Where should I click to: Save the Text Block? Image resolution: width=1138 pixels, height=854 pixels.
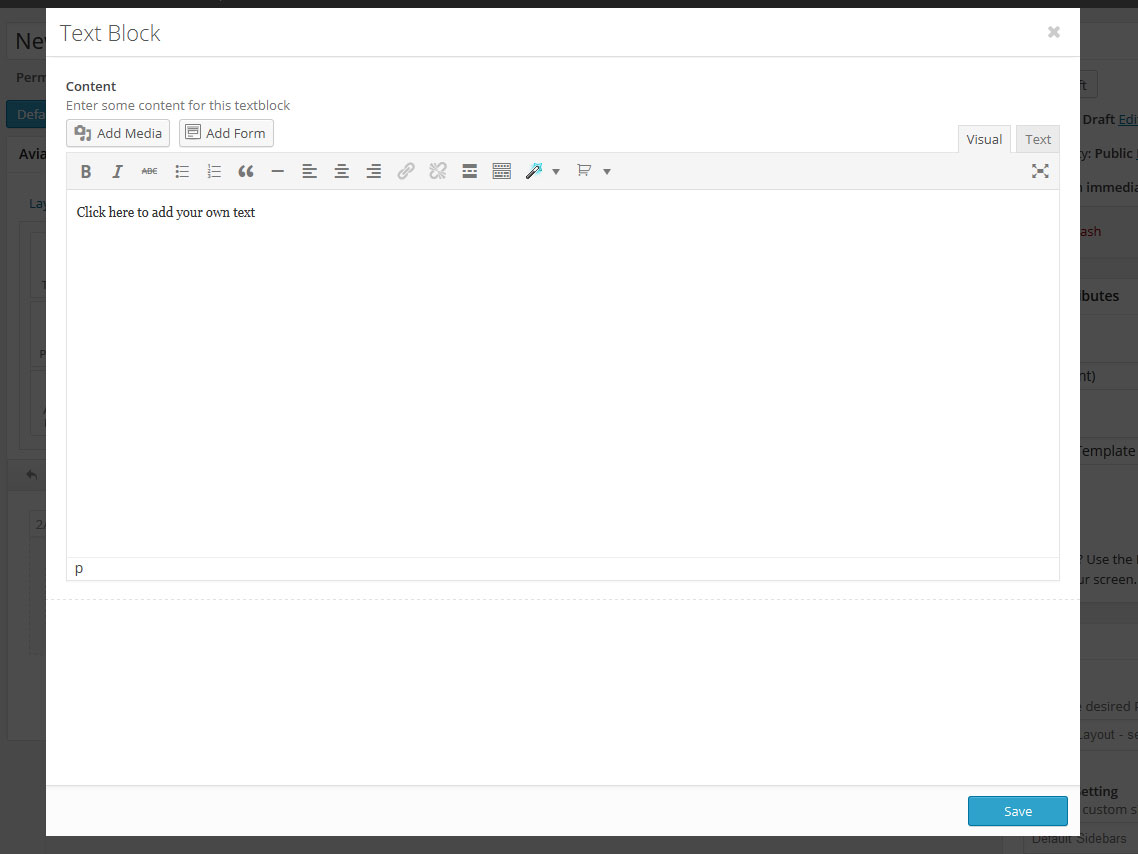1018,811
